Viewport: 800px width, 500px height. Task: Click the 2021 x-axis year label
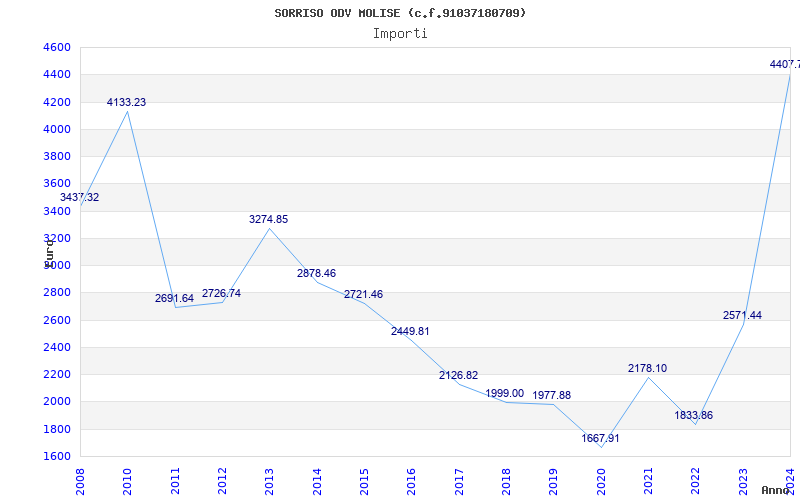tap(648, 481)
